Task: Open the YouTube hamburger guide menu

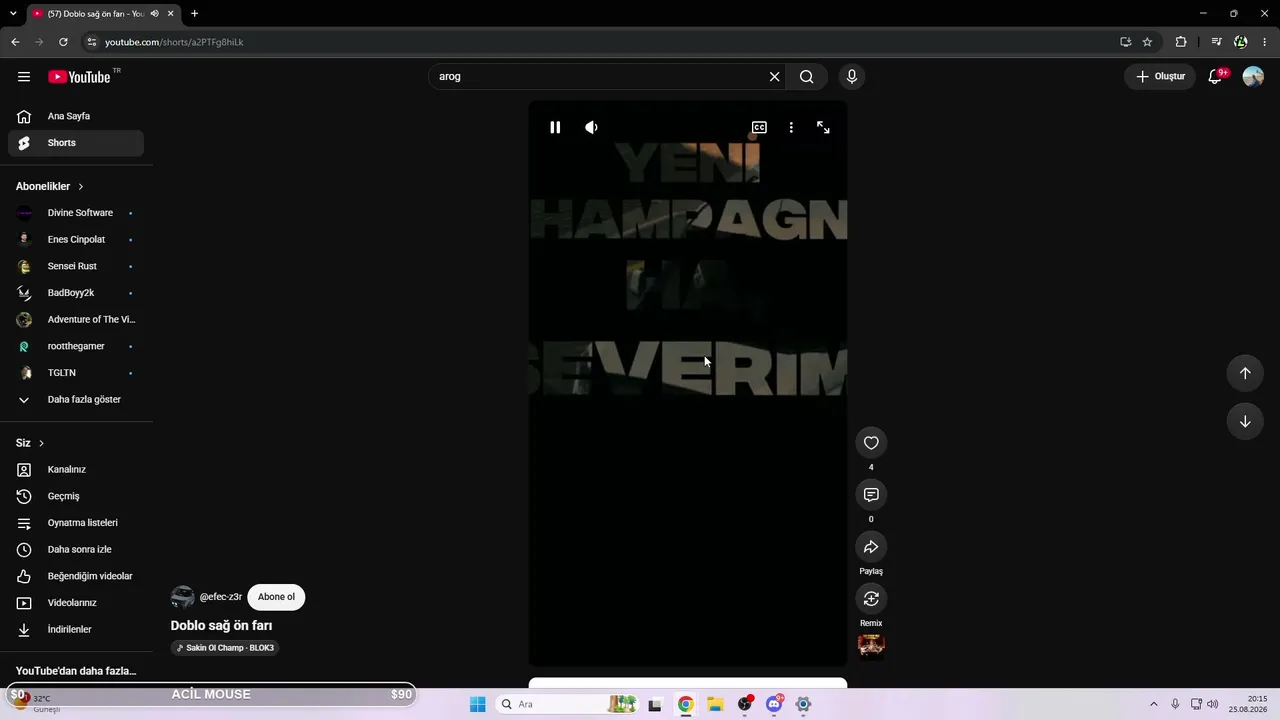Action: (24, 77)
